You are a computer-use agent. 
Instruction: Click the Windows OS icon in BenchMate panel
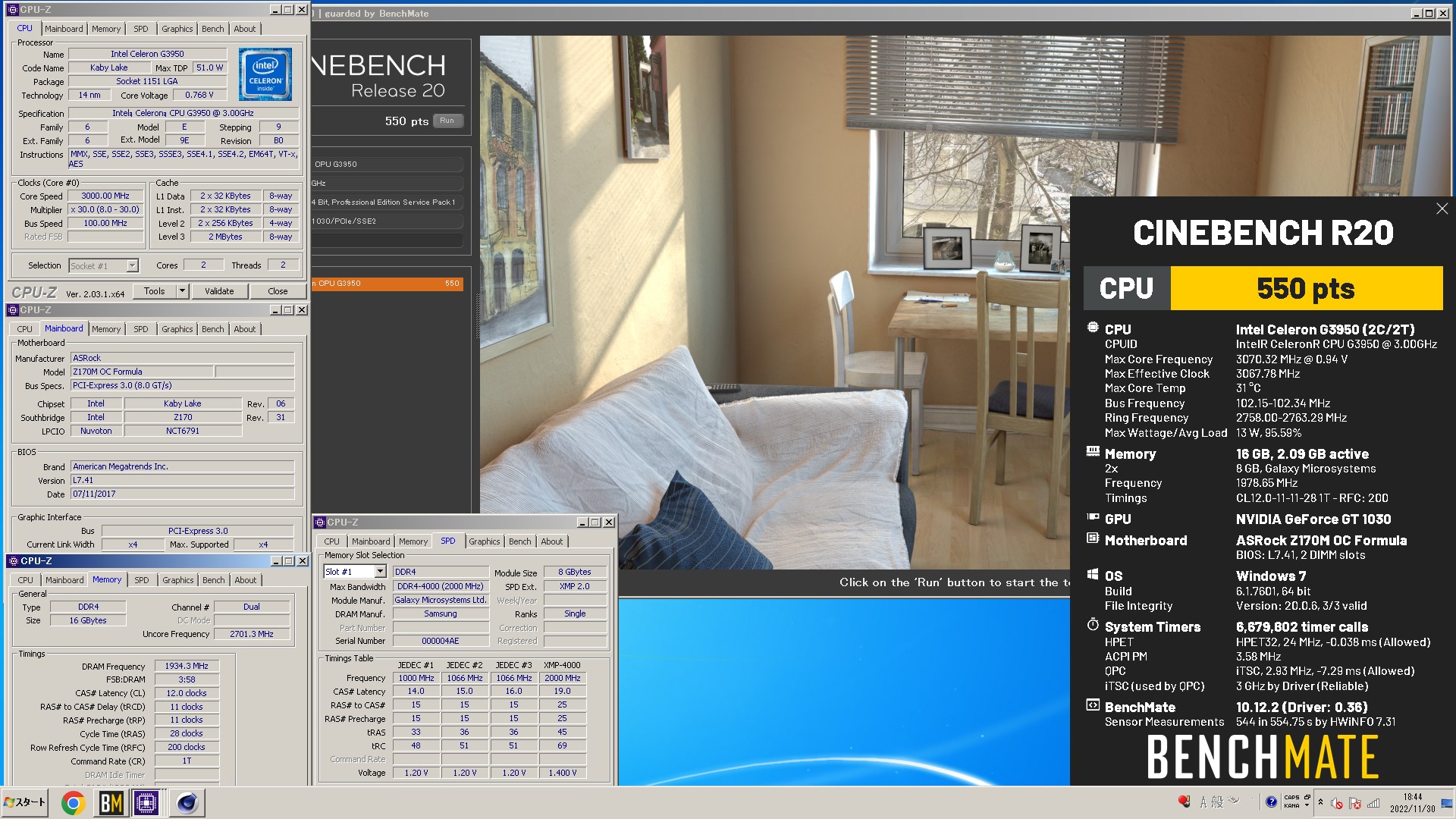1093,575
